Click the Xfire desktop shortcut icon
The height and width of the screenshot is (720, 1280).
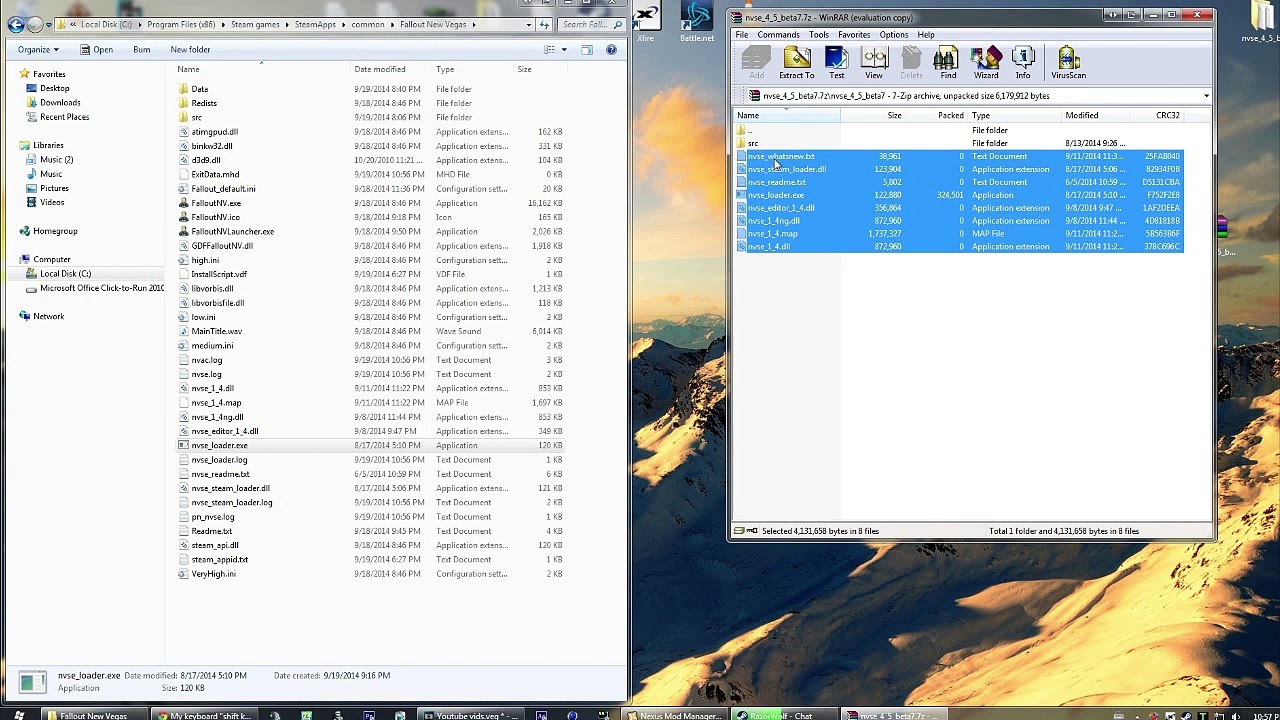coord(646,20)
